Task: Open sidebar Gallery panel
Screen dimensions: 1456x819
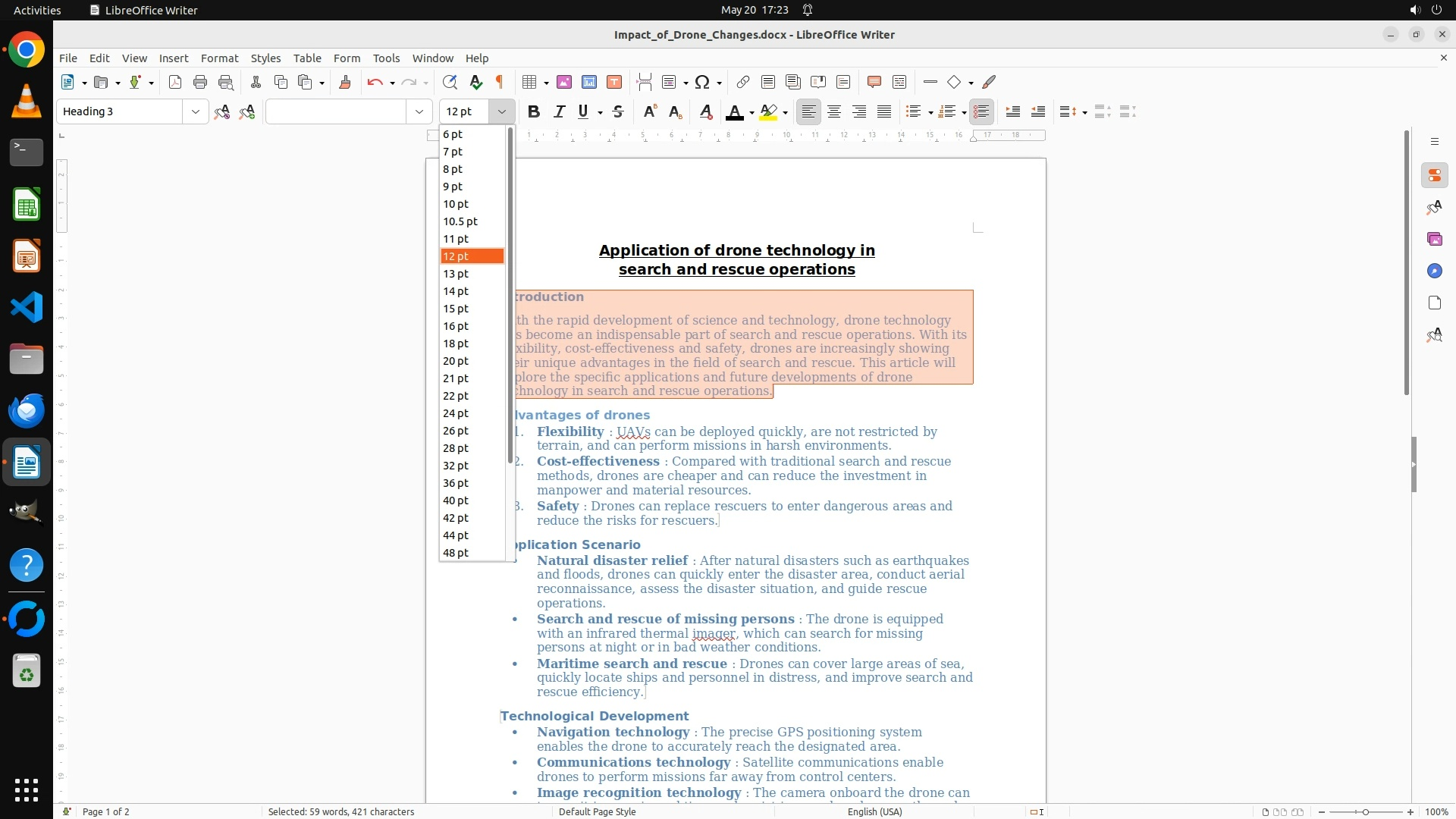Action: click(1434, 239)
